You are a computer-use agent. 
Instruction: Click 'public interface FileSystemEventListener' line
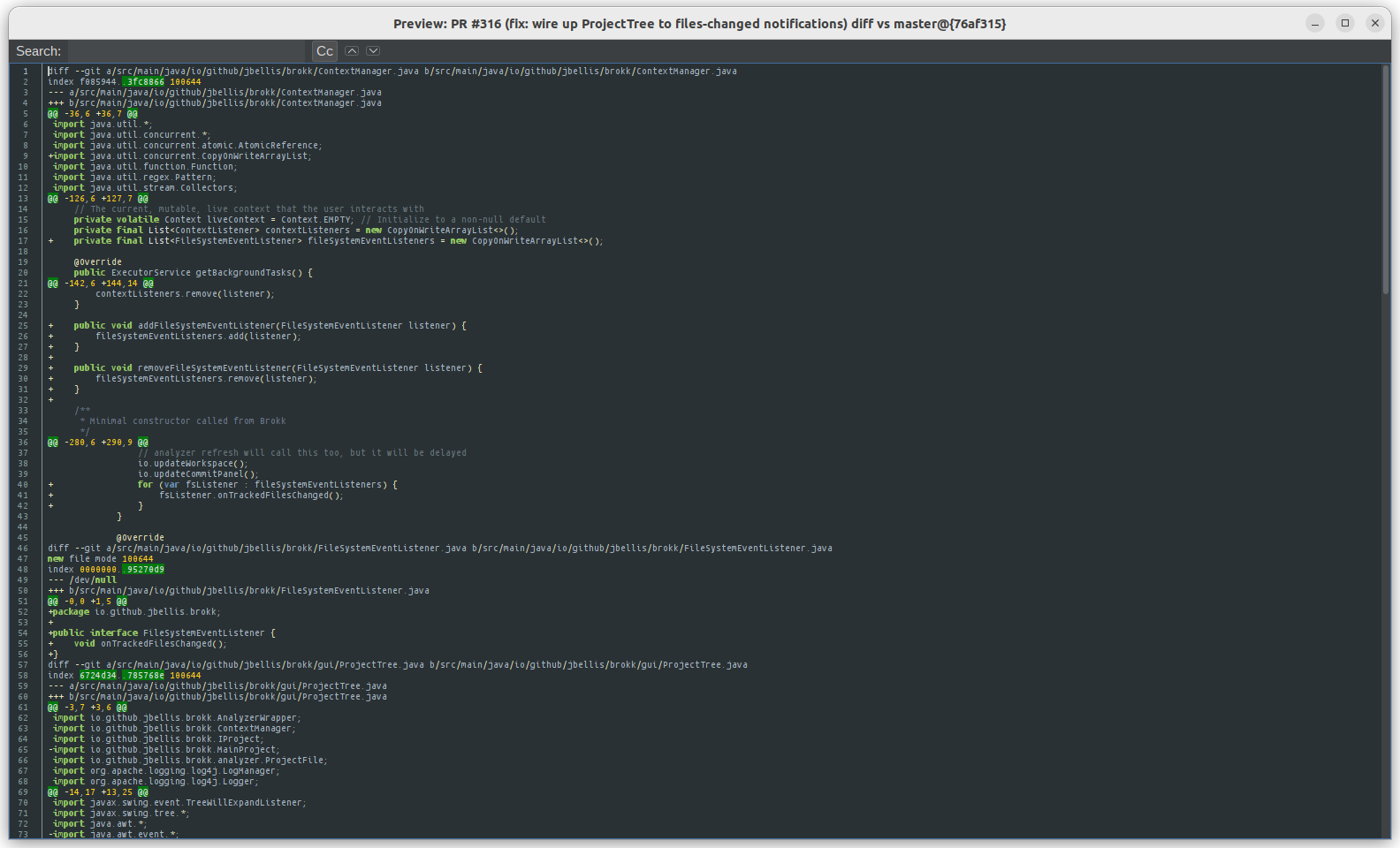point(164,633)
